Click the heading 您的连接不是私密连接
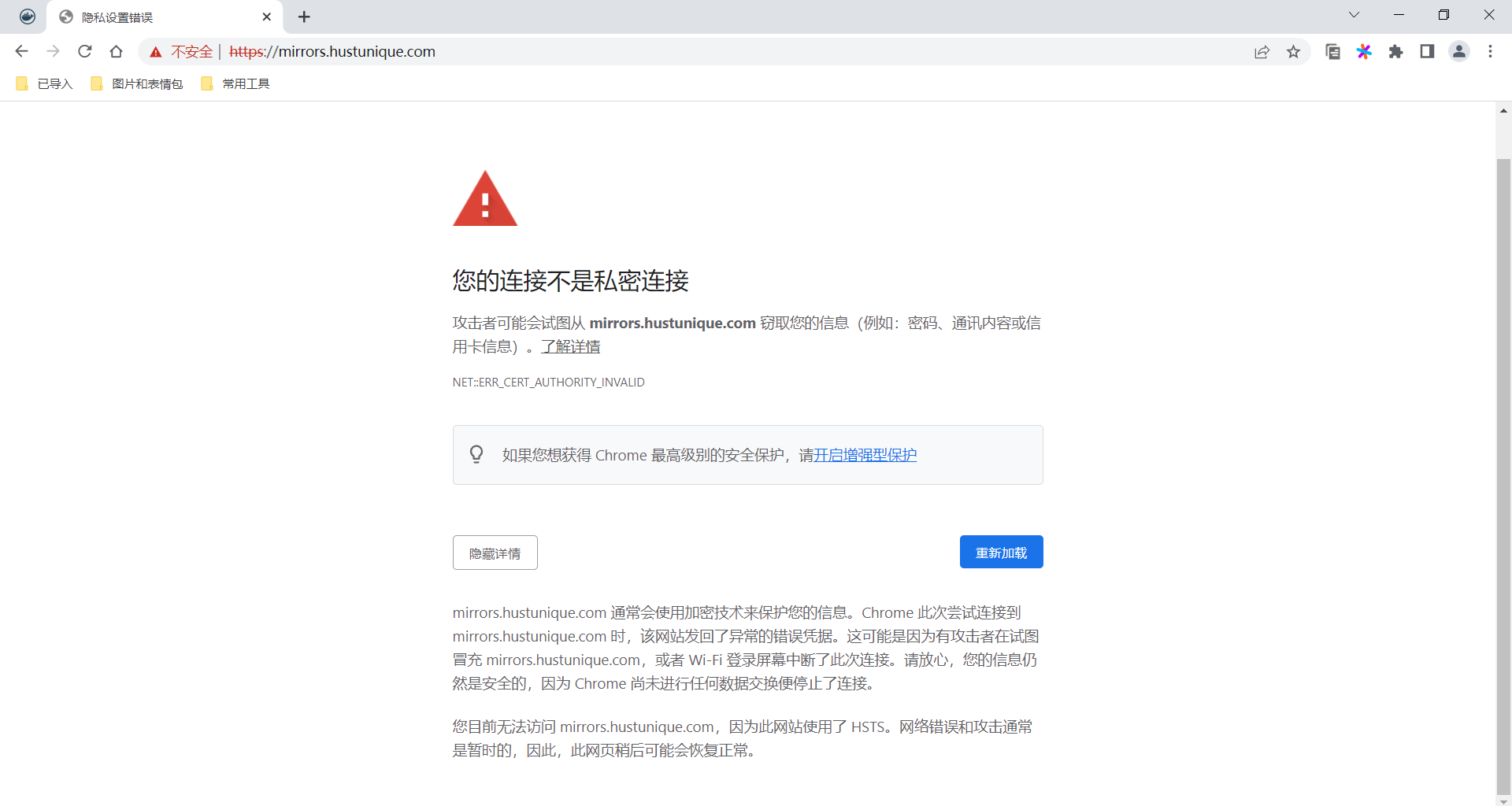Image resolution: width=1512 pixels, height=806 pixels. 570,280
